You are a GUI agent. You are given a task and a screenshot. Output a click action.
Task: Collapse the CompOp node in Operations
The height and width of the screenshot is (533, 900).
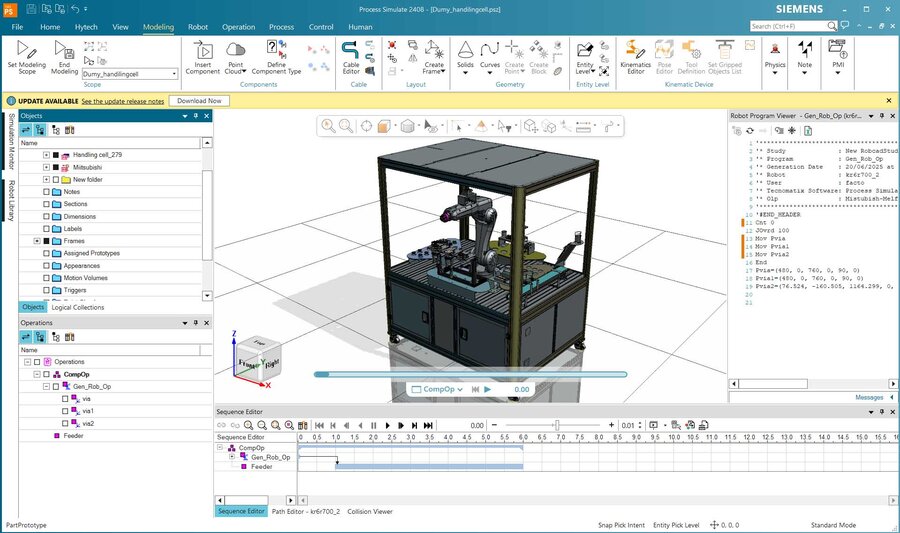coord(37,374)
